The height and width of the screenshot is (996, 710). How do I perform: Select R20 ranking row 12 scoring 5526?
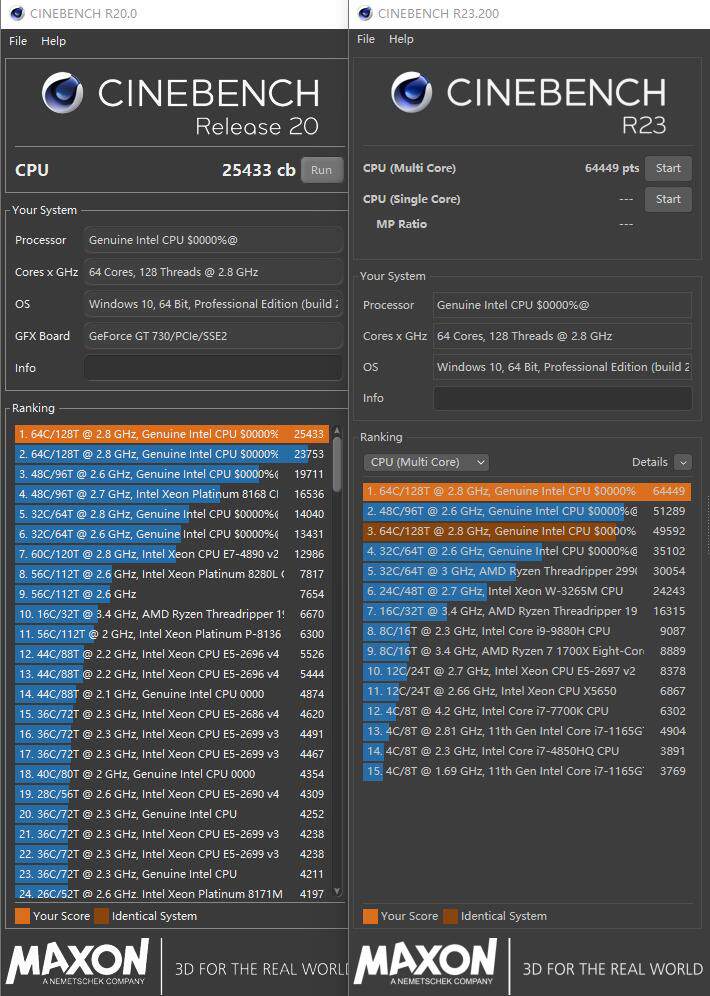pos(172,654)
